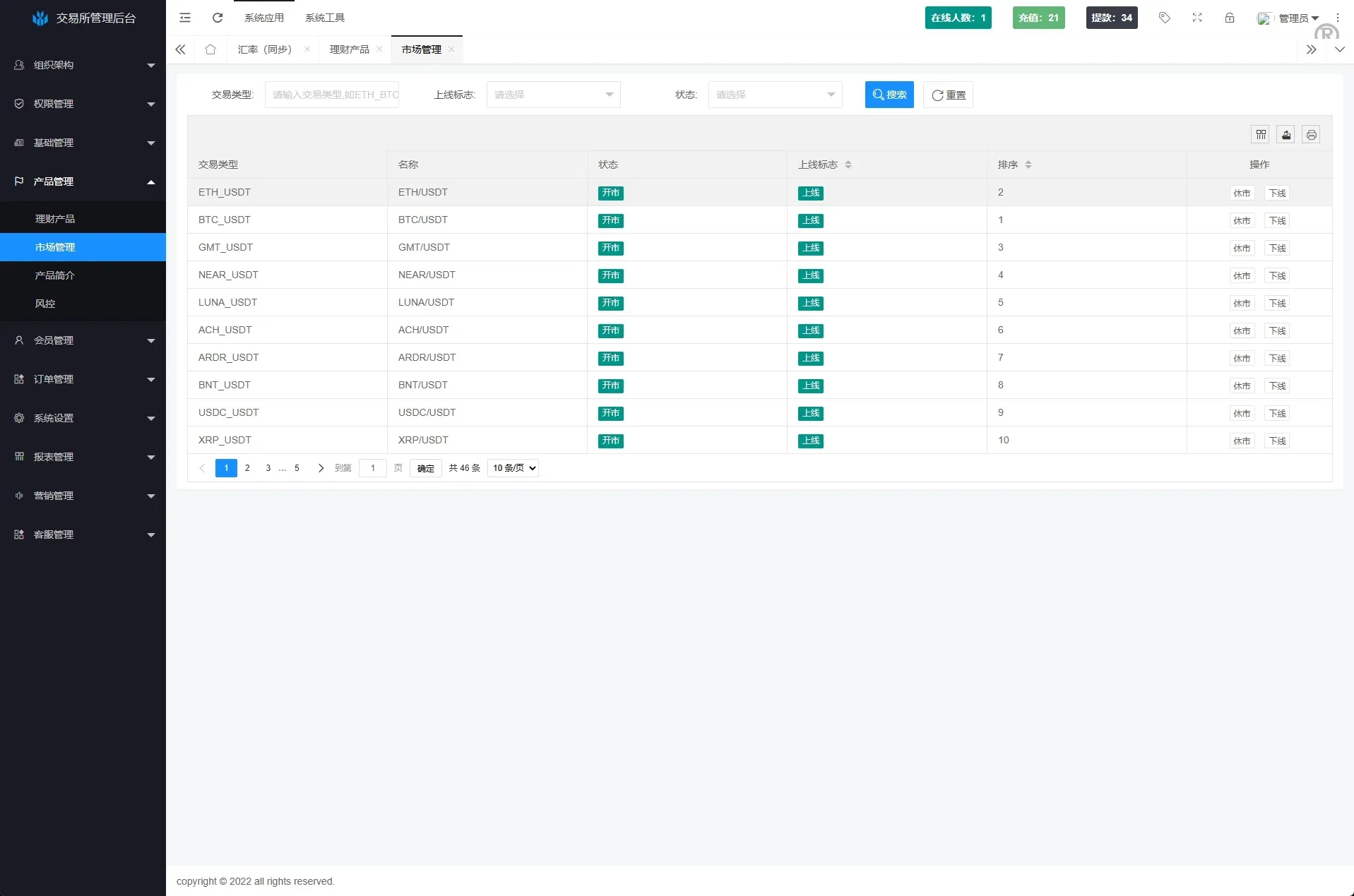Click the lock screen icon

(x=1230, y=18)
